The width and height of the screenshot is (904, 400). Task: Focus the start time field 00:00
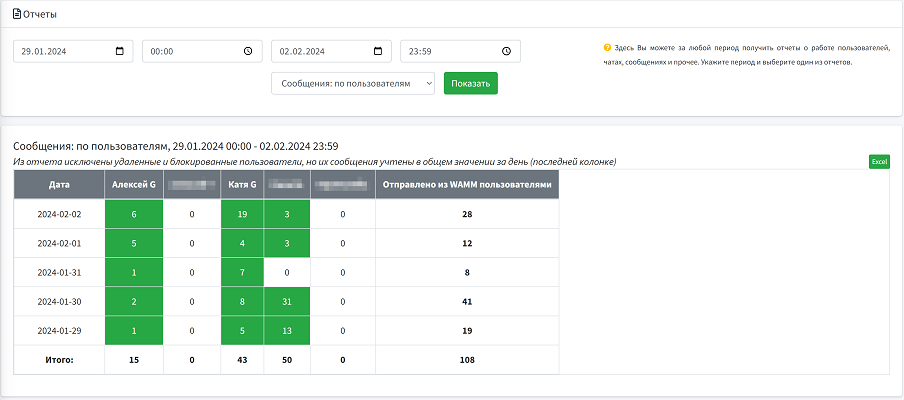pos(202,51)
